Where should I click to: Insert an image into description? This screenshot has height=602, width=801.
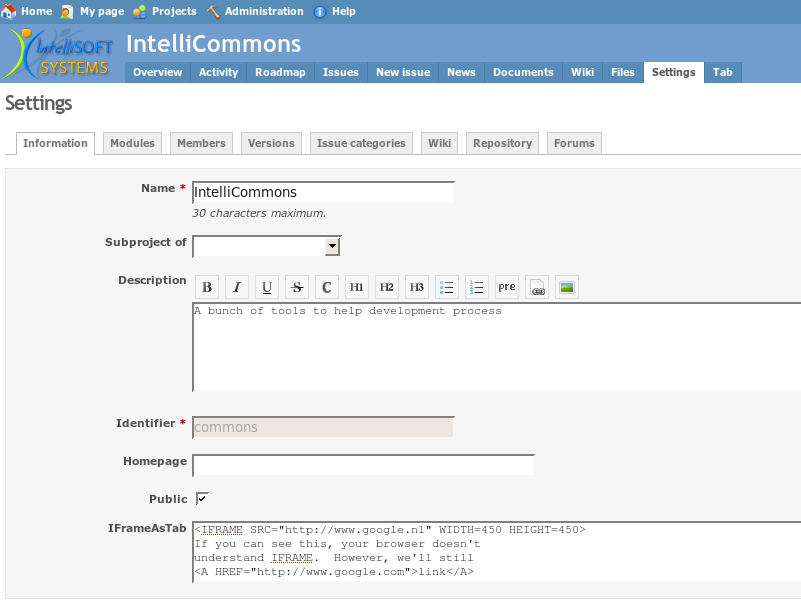click(567, 287)
